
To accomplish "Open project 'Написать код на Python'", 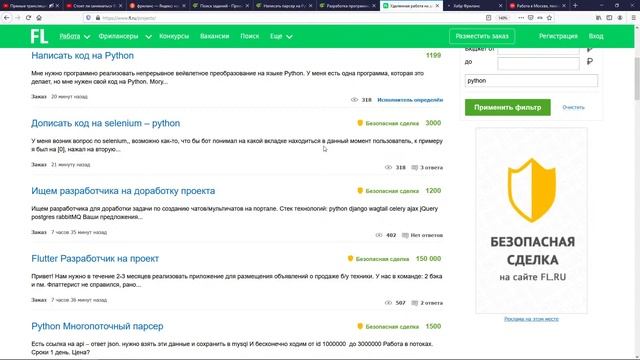I will point(82,56).
